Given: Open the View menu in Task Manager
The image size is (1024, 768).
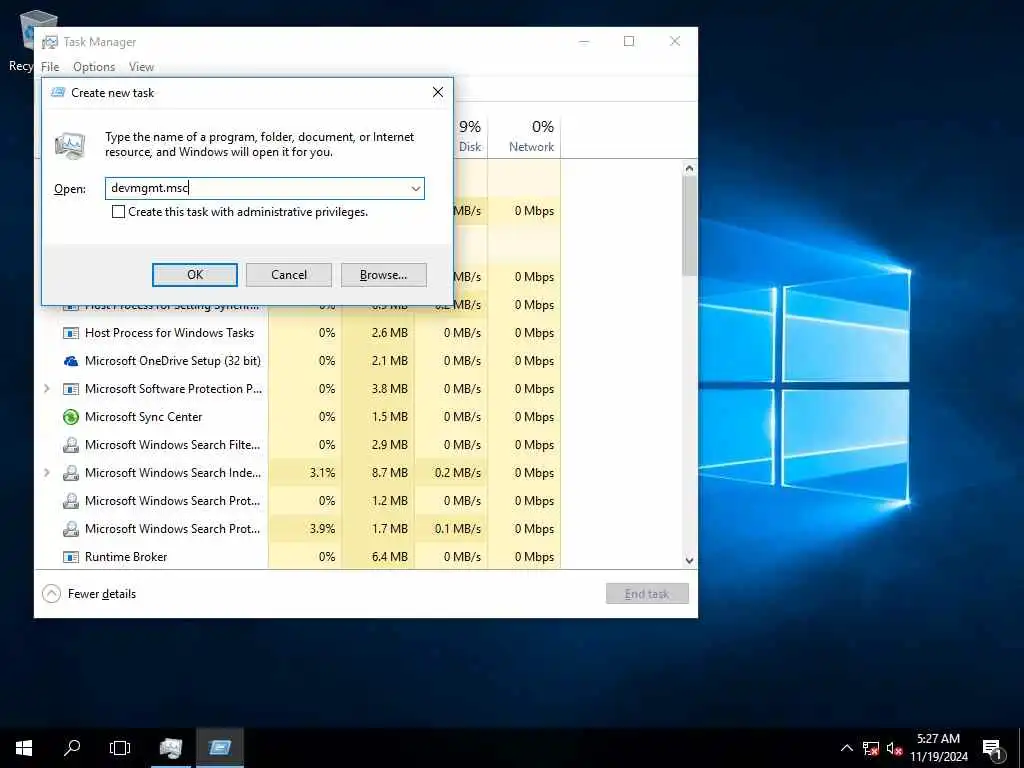Looking at the screenshot, I should pos(141,67).
